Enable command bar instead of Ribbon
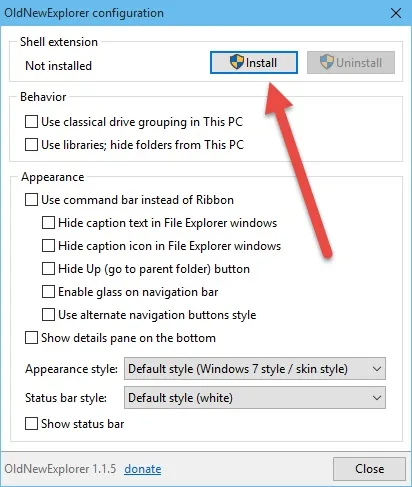 [31, 200]
